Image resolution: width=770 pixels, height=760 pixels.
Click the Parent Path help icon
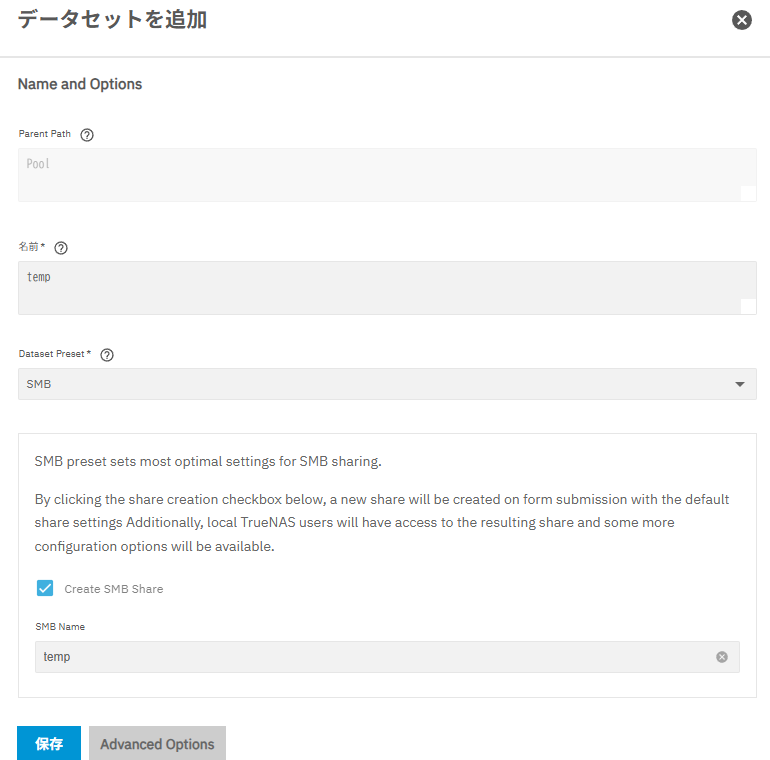(x=87, y=135)
